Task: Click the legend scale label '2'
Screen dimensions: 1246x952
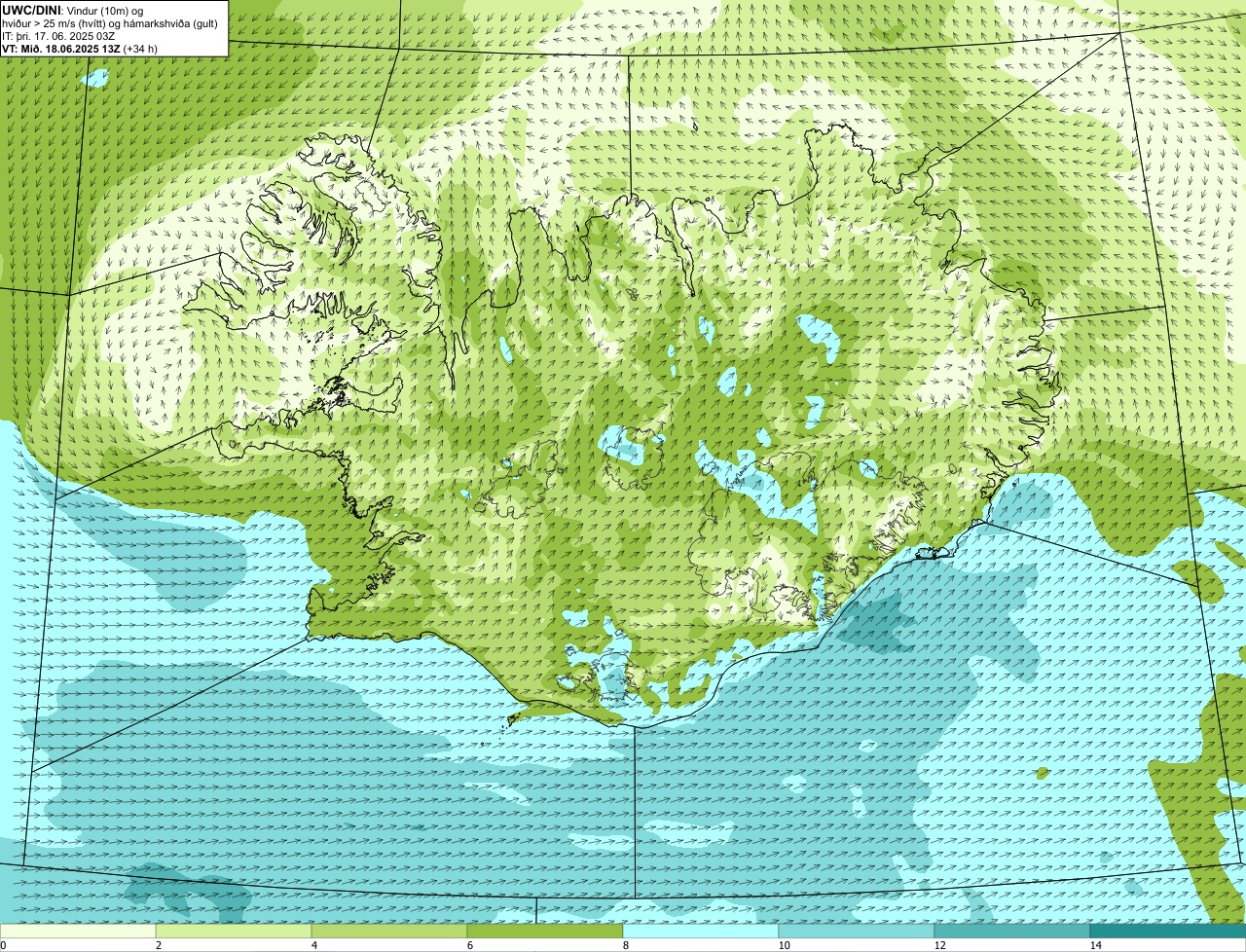Action: (x=158, y=945)
